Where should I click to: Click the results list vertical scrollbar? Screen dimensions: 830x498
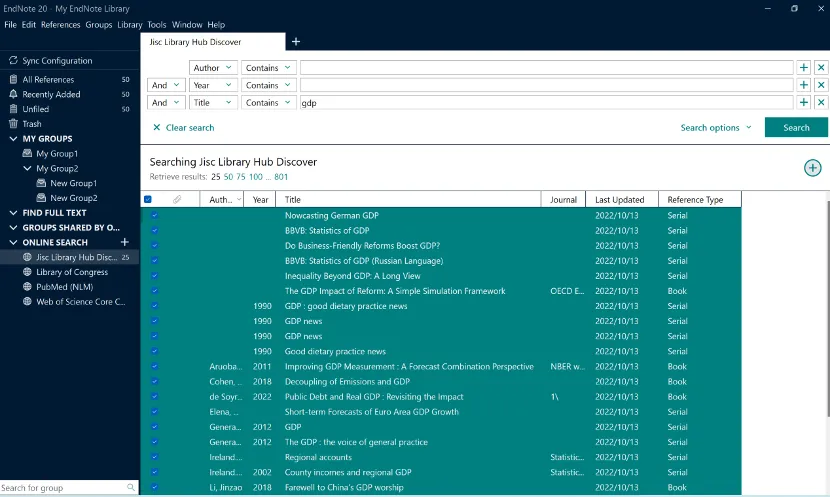[x=827, y=307]
